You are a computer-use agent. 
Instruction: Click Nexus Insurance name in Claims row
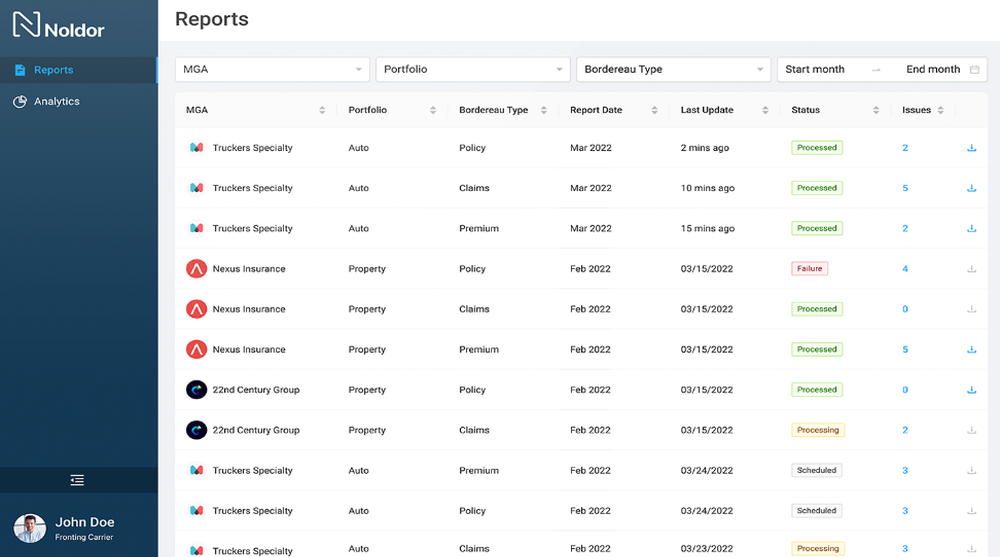click(249, 309)
